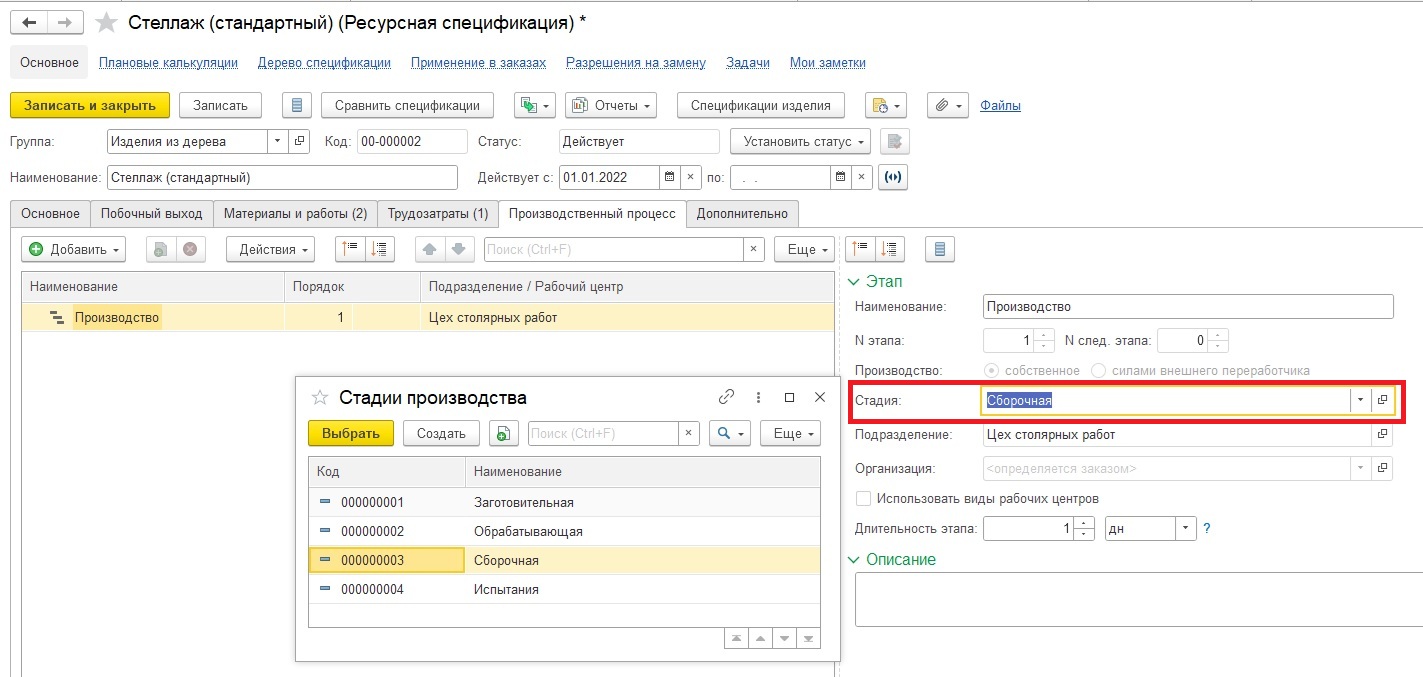The height and width of the screenshot is (677, 1423).
Task: Open calendar for Действует с date
Action: point(669,178)
